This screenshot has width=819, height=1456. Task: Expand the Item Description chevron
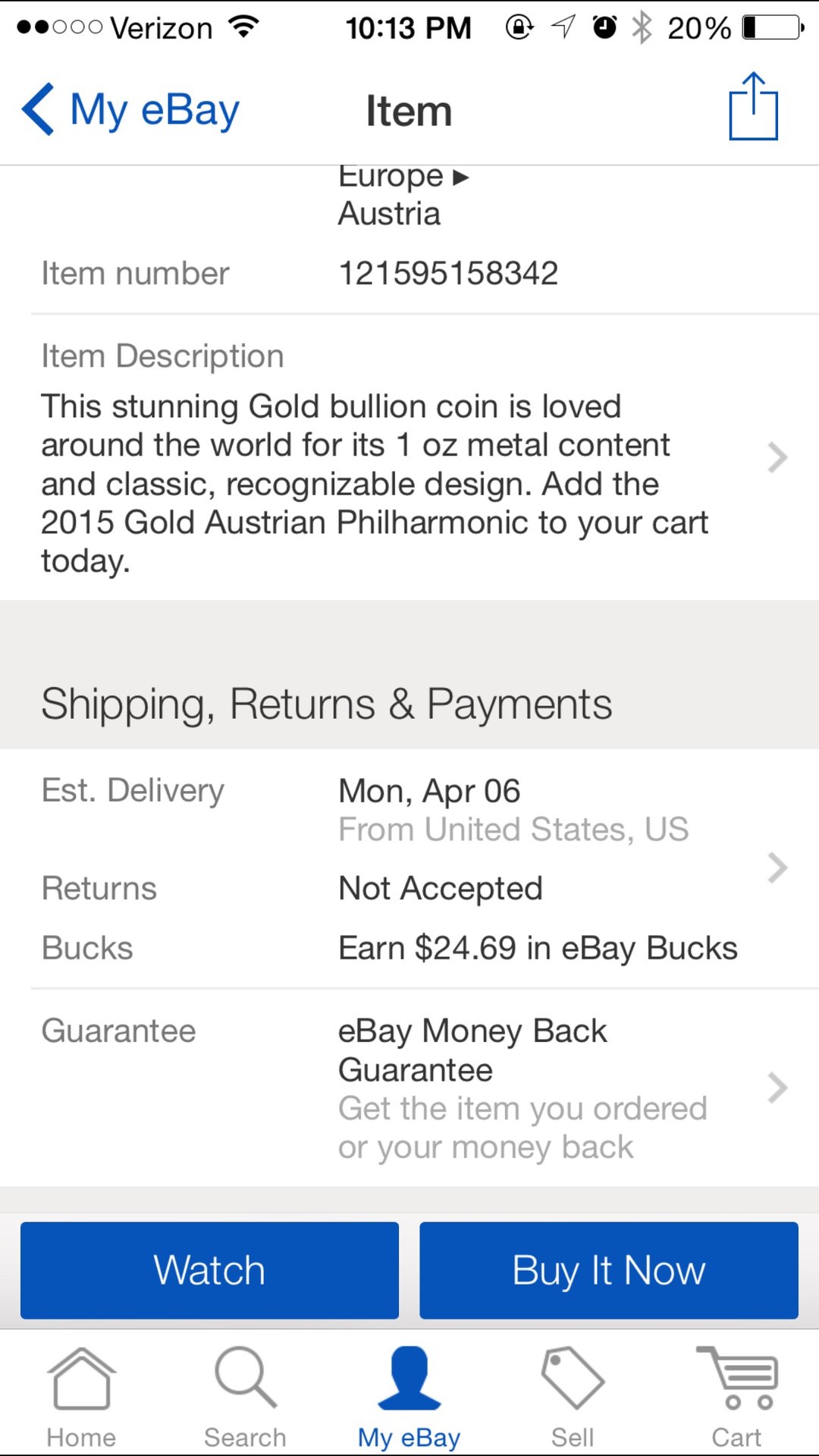[x=777, y=457]
